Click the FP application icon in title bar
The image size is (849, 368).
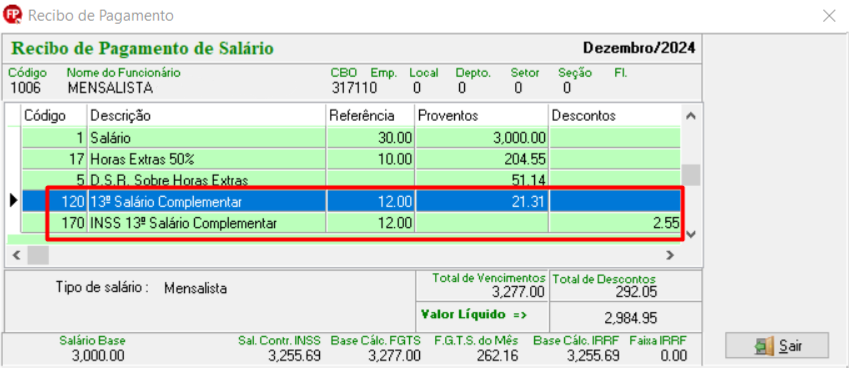[12, 16]
